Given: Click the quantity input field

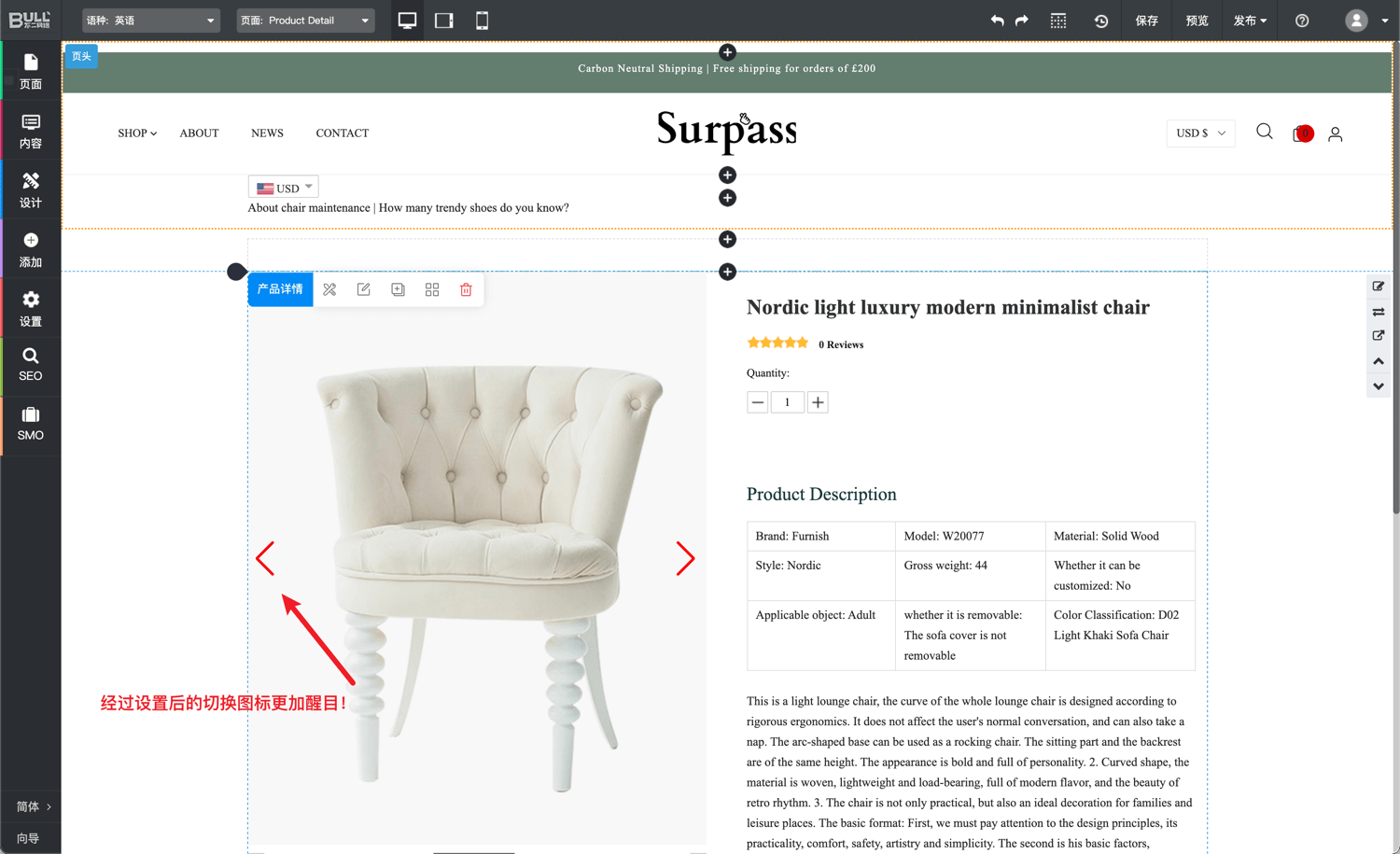Looking at the screenshot, I should pyautogui.click(x=787, y=402).
